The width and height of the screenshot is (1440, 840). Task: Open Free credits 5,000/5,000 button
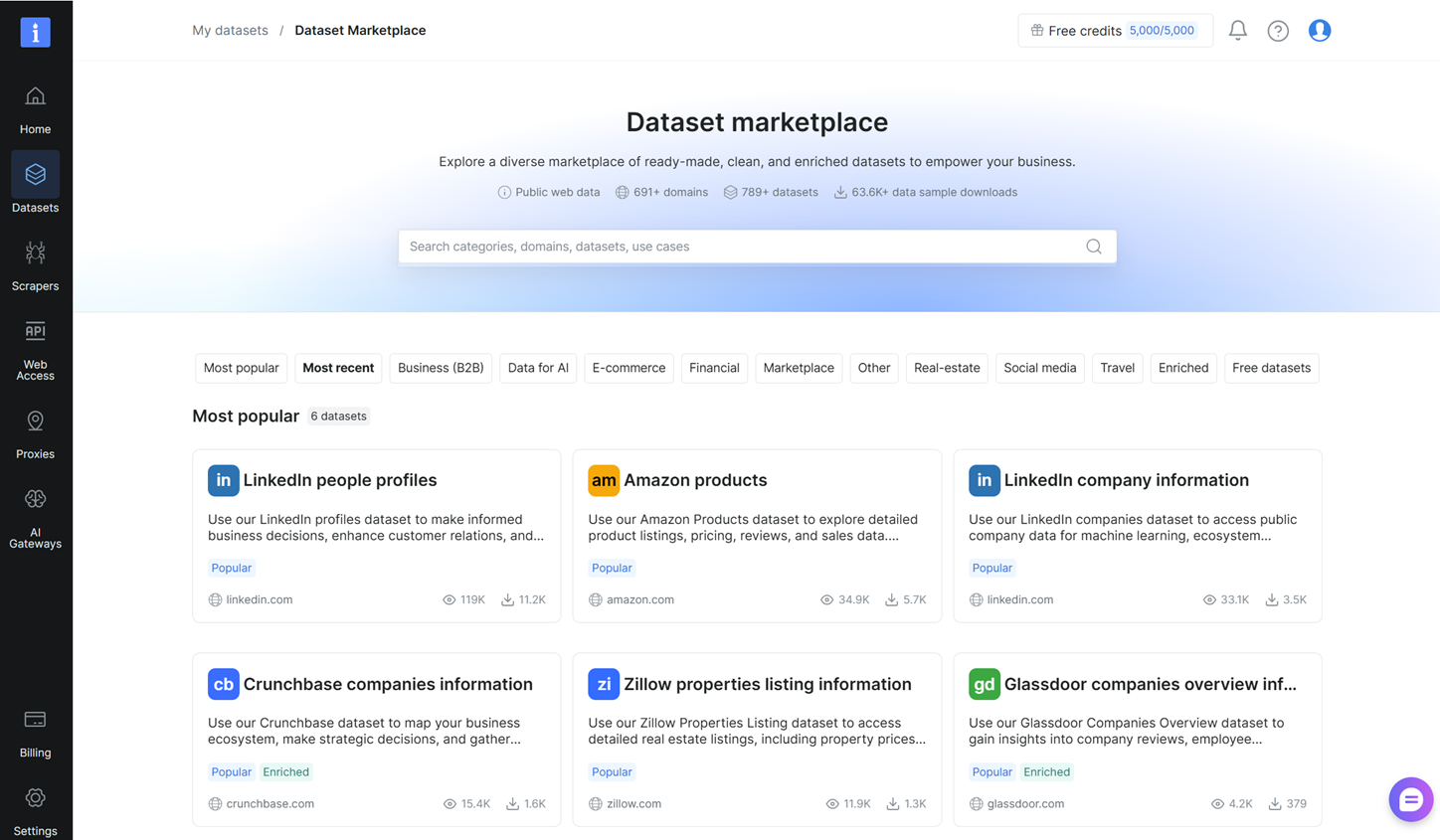[x=1115, y=31]
